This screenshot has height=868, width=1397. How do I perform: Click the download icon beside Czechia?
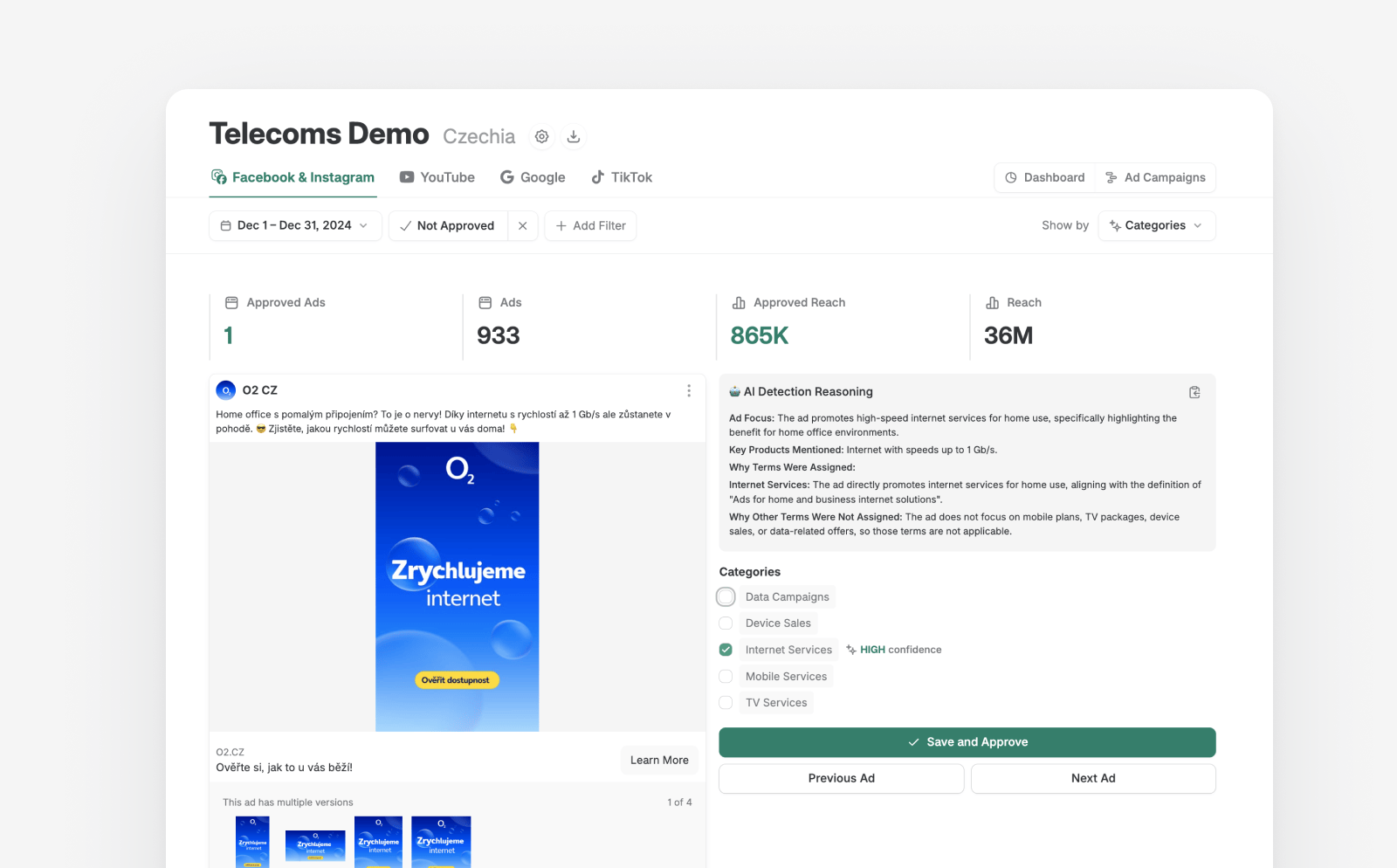pos(574,136)
